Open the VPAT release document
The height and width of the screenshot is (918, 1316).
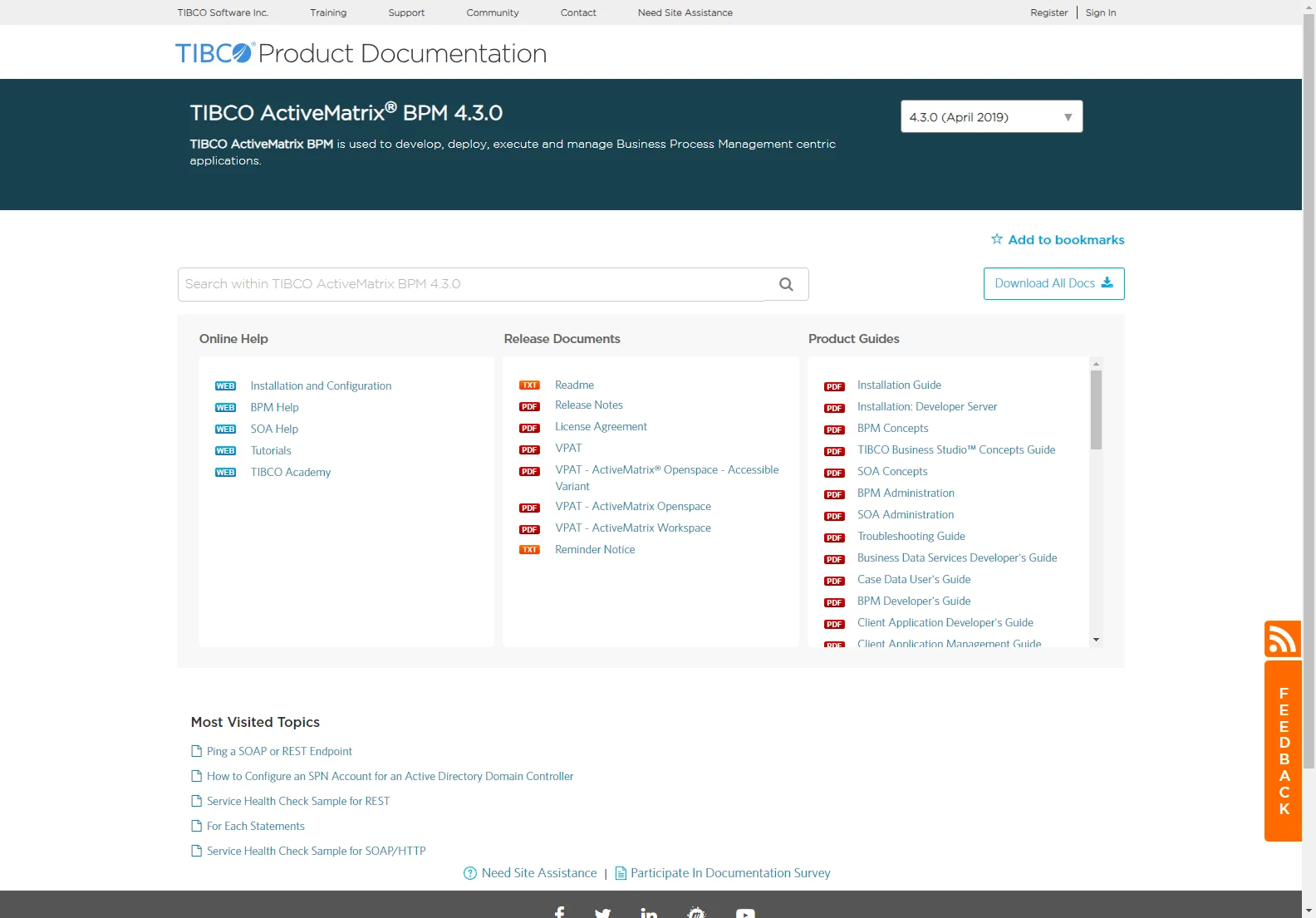pos(569,448)
